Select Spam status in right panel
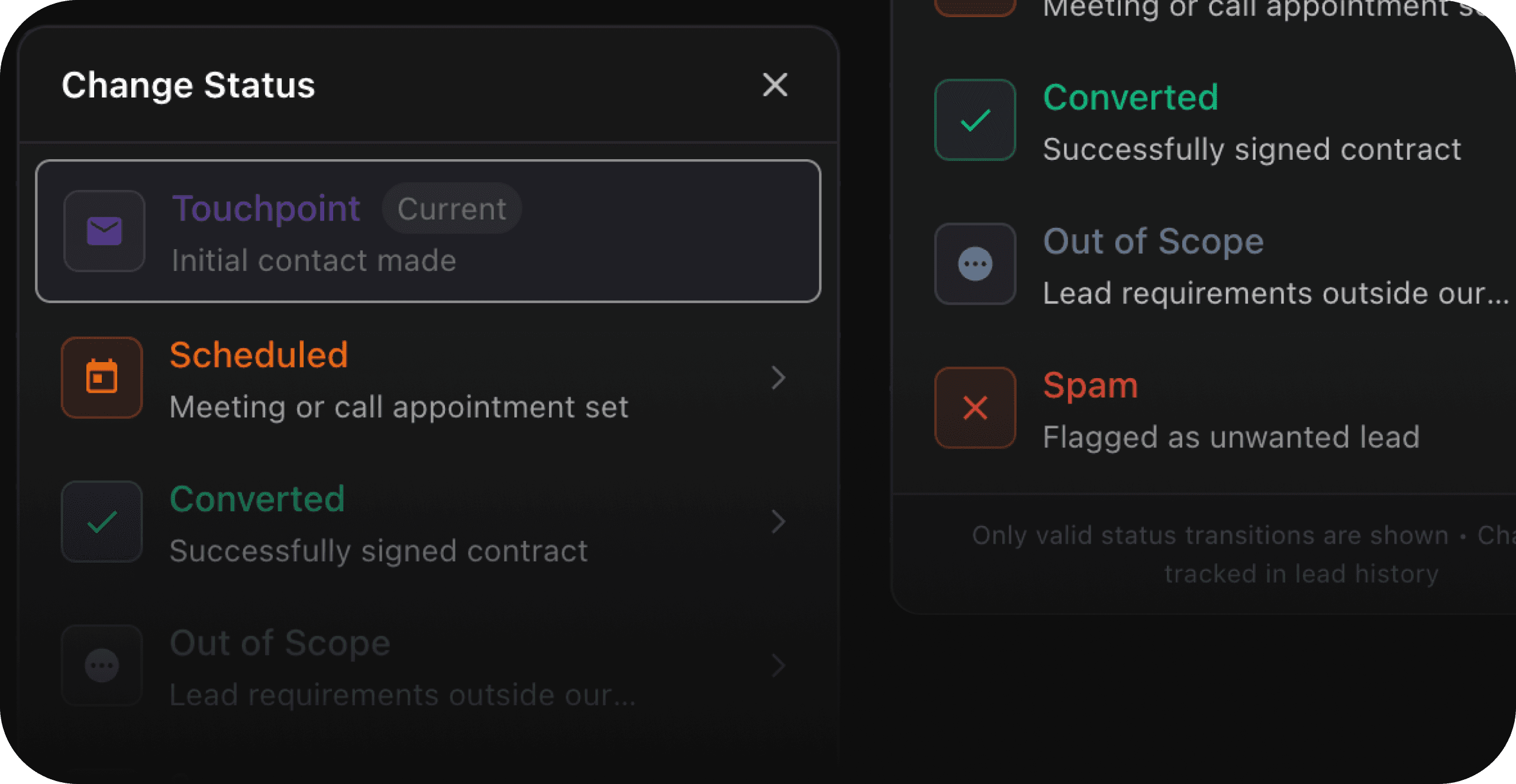 tap(1090, 385)
